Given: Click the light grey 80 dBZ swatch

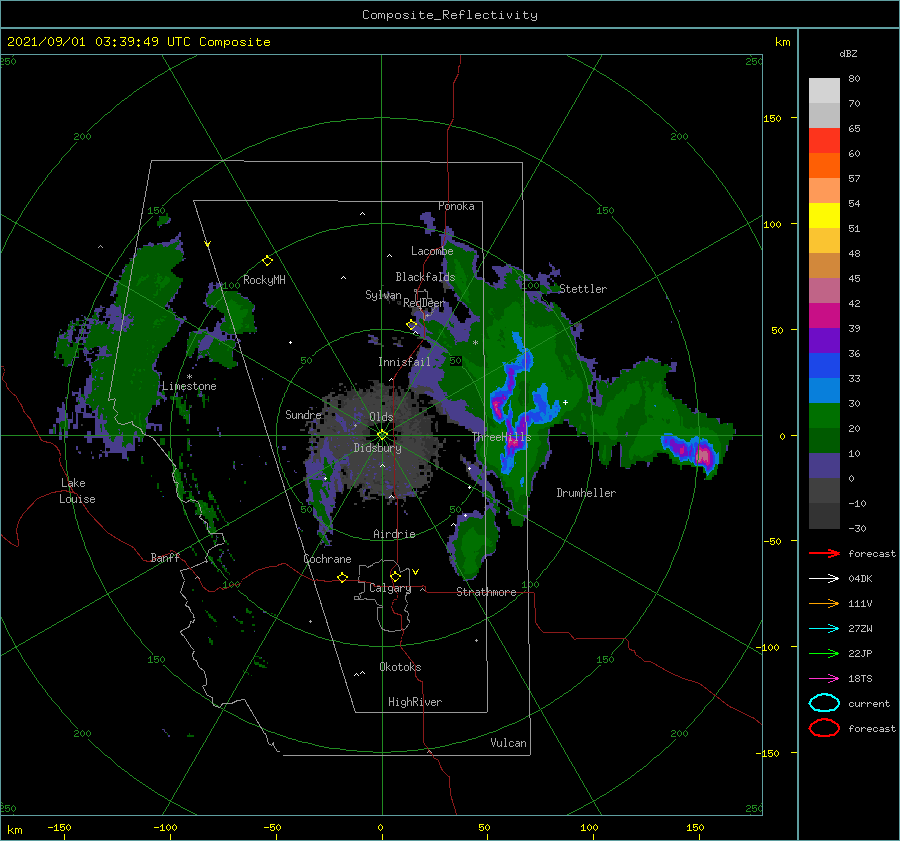Looking at the screenshot, I should pyautogui.click(x=824, y=90).
